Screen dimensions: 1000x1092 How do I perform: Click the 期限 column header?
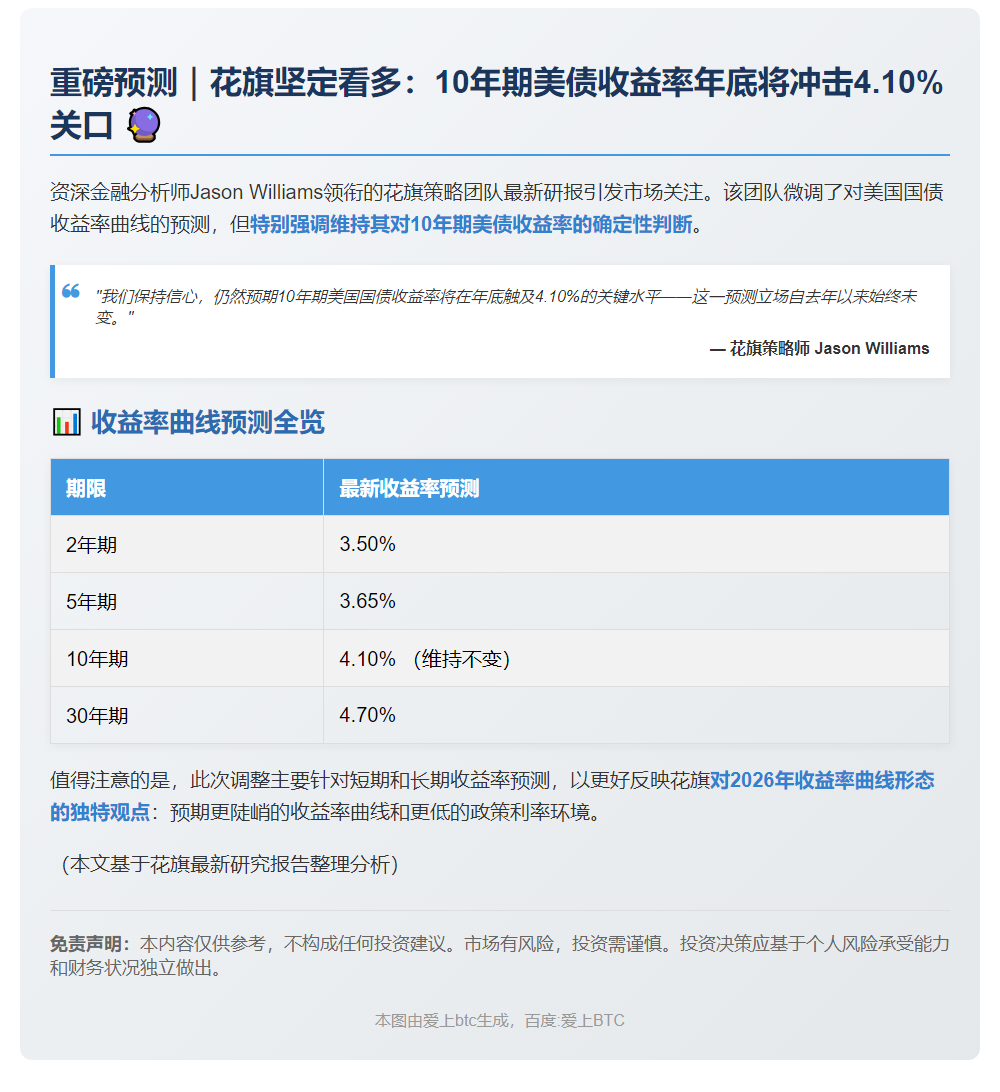coord(86,488)
